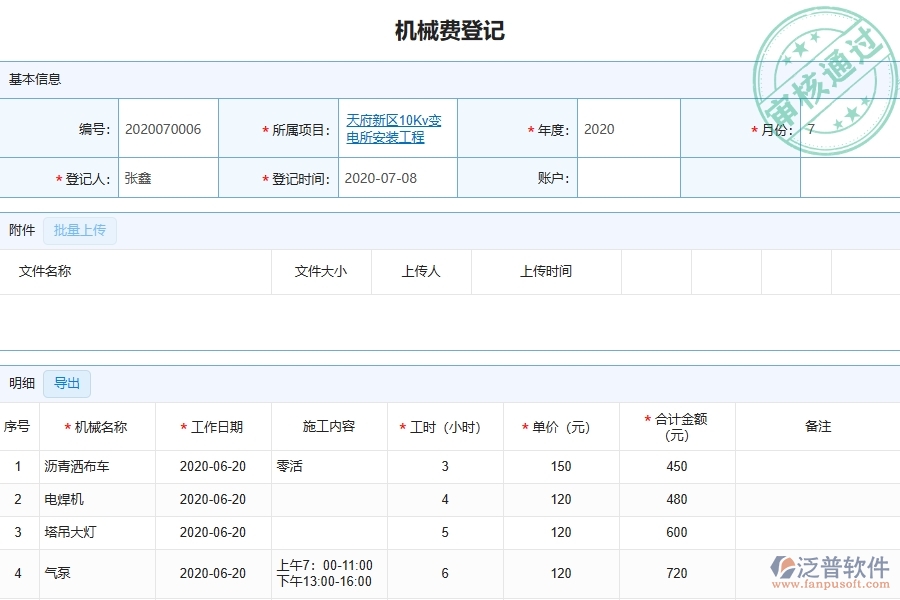Click the 登记人 field 张鑫

coord(139,179)
